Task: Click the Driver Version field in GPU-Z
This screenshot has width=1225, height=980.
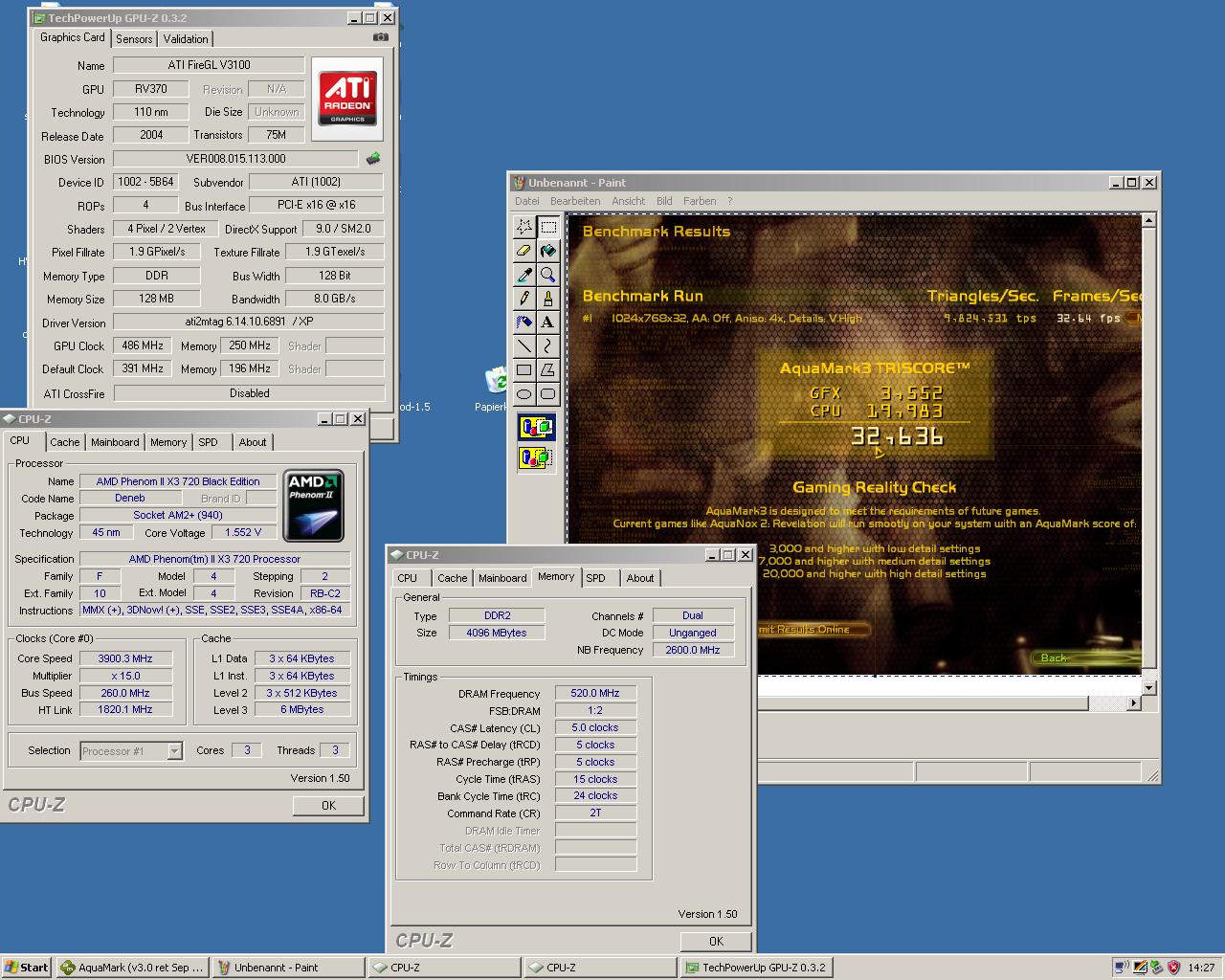Action: 249,323
